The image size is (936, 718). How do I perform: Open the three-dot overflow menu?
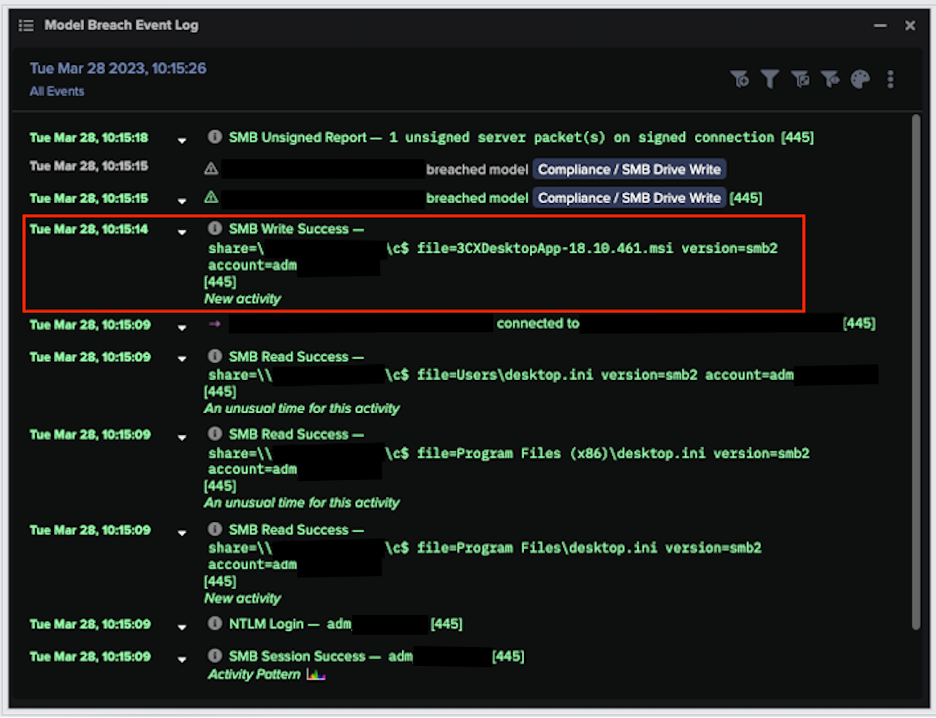click(x=890, y=79)
